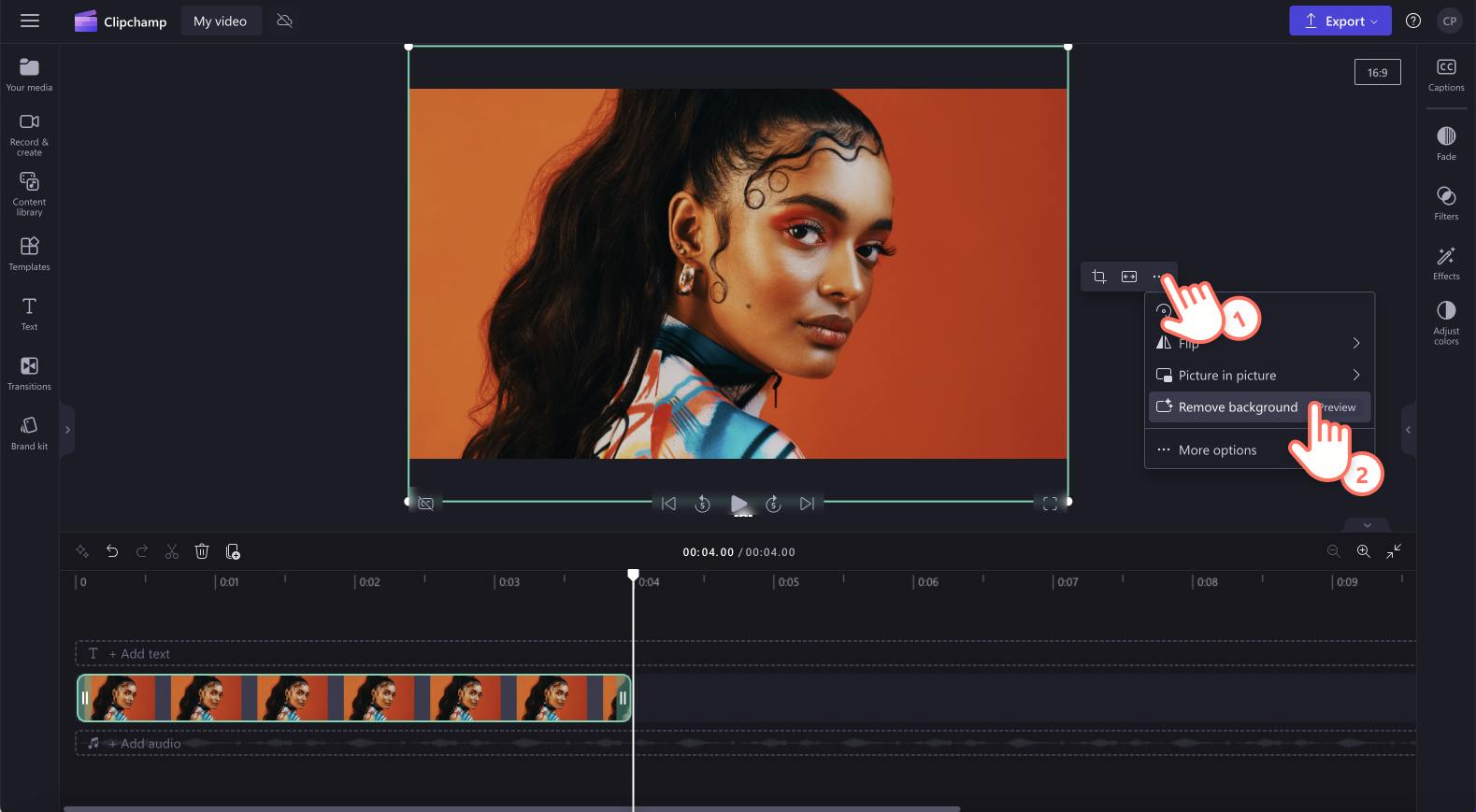Viewport: 1476px width, 812px height.
Task: Click the Add audio track
Action: [745, 744]
